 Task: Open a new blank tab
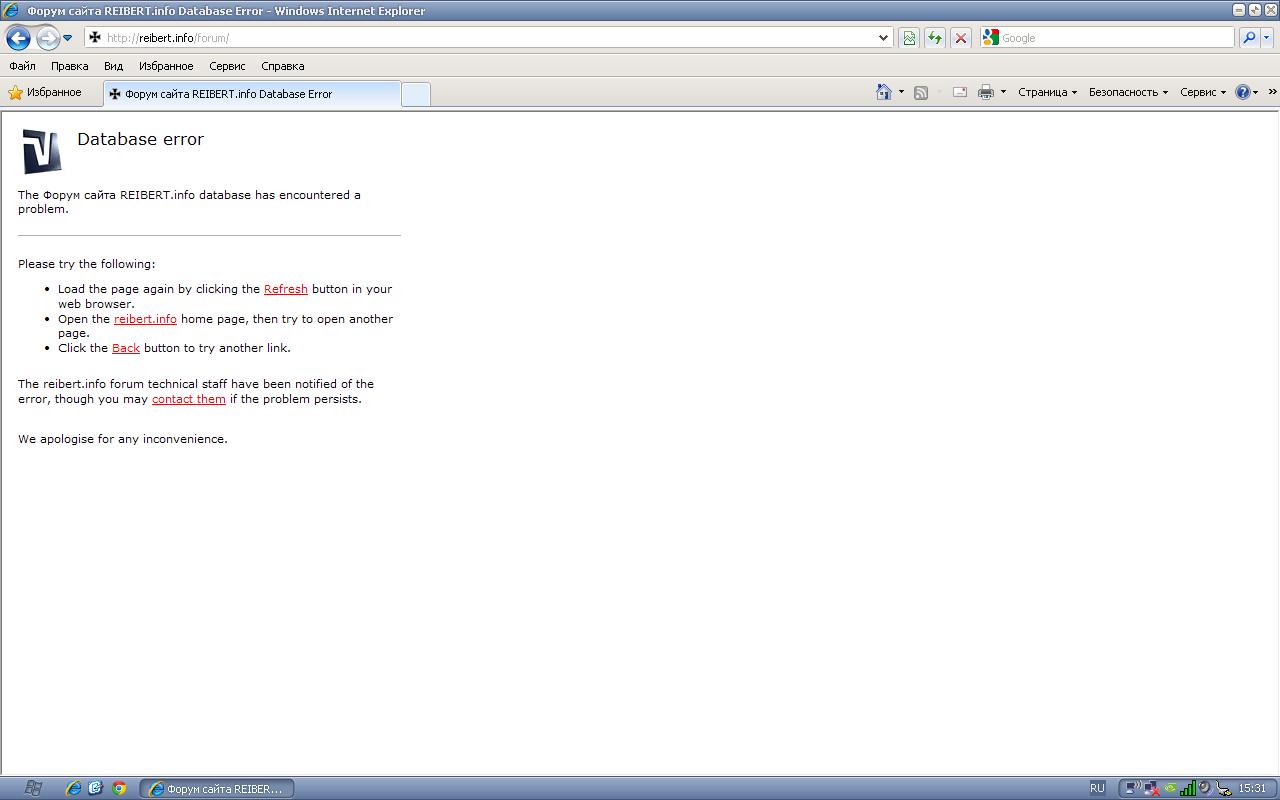[x=415, y=94]
